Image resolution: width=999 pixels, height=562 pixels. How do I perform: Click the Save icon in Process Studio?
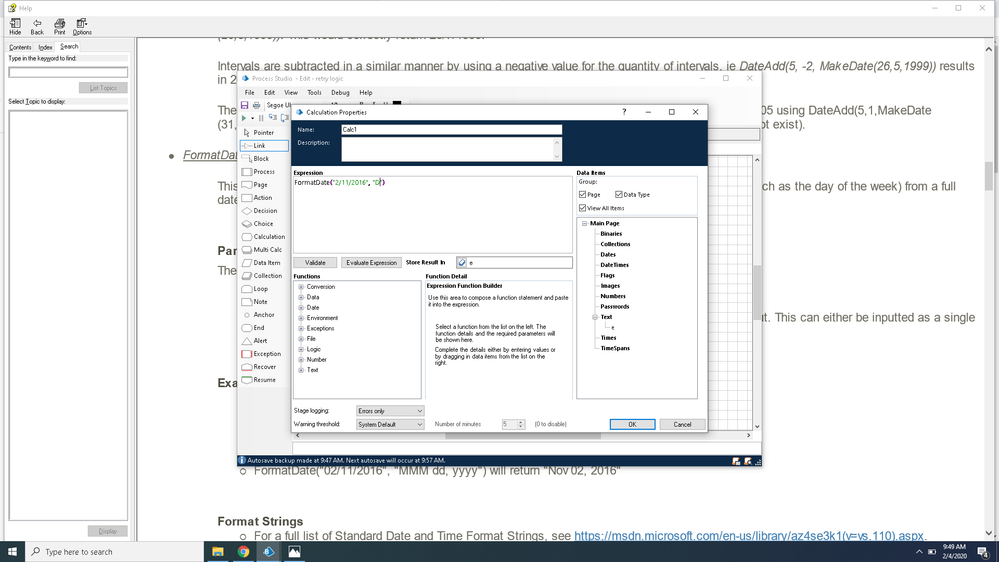(245, 105)
